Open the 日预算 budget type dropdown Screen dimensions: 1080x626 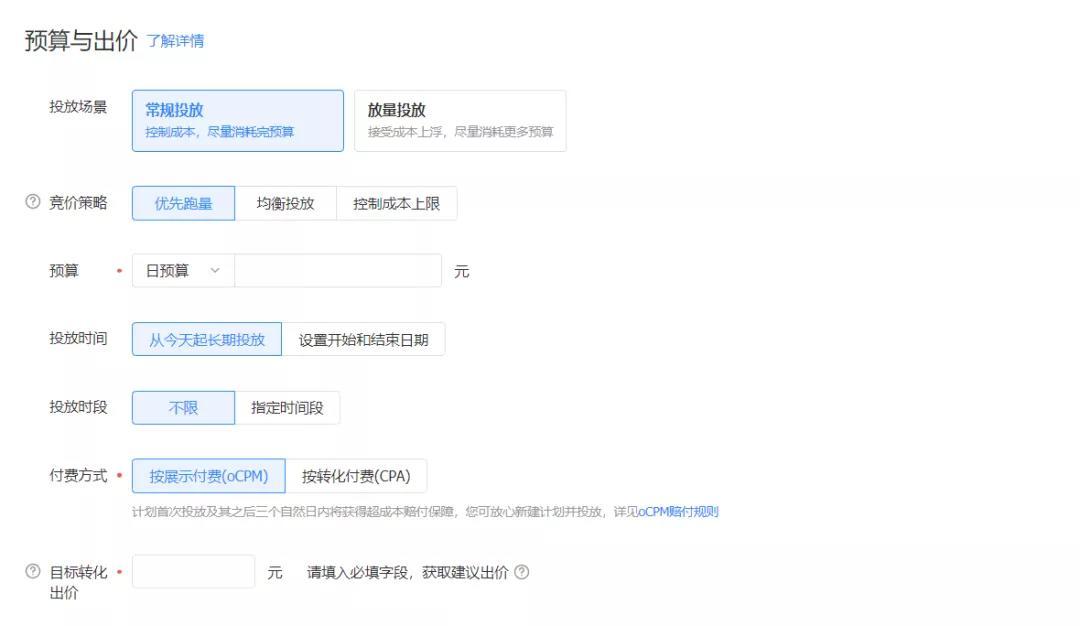pyautogui.click(x=183, y=271)
